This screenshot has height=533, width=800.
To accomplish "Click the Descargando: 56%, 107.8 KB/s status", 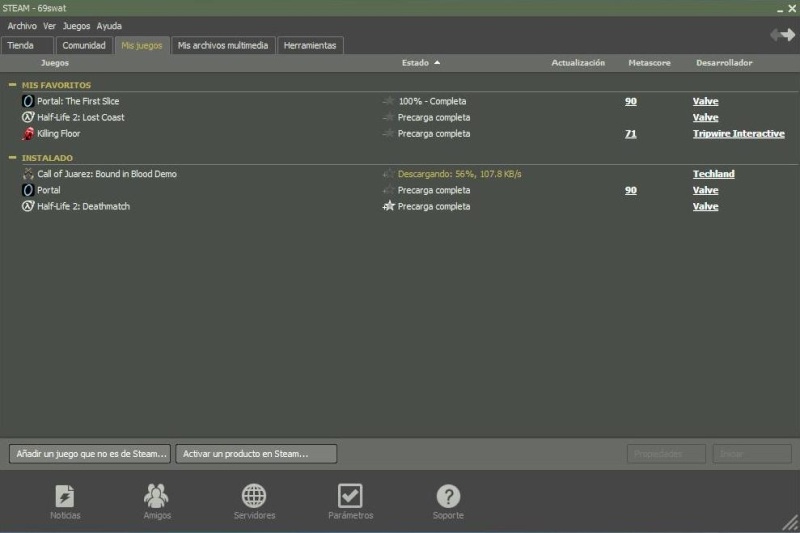I will click(x=460, y=174).
